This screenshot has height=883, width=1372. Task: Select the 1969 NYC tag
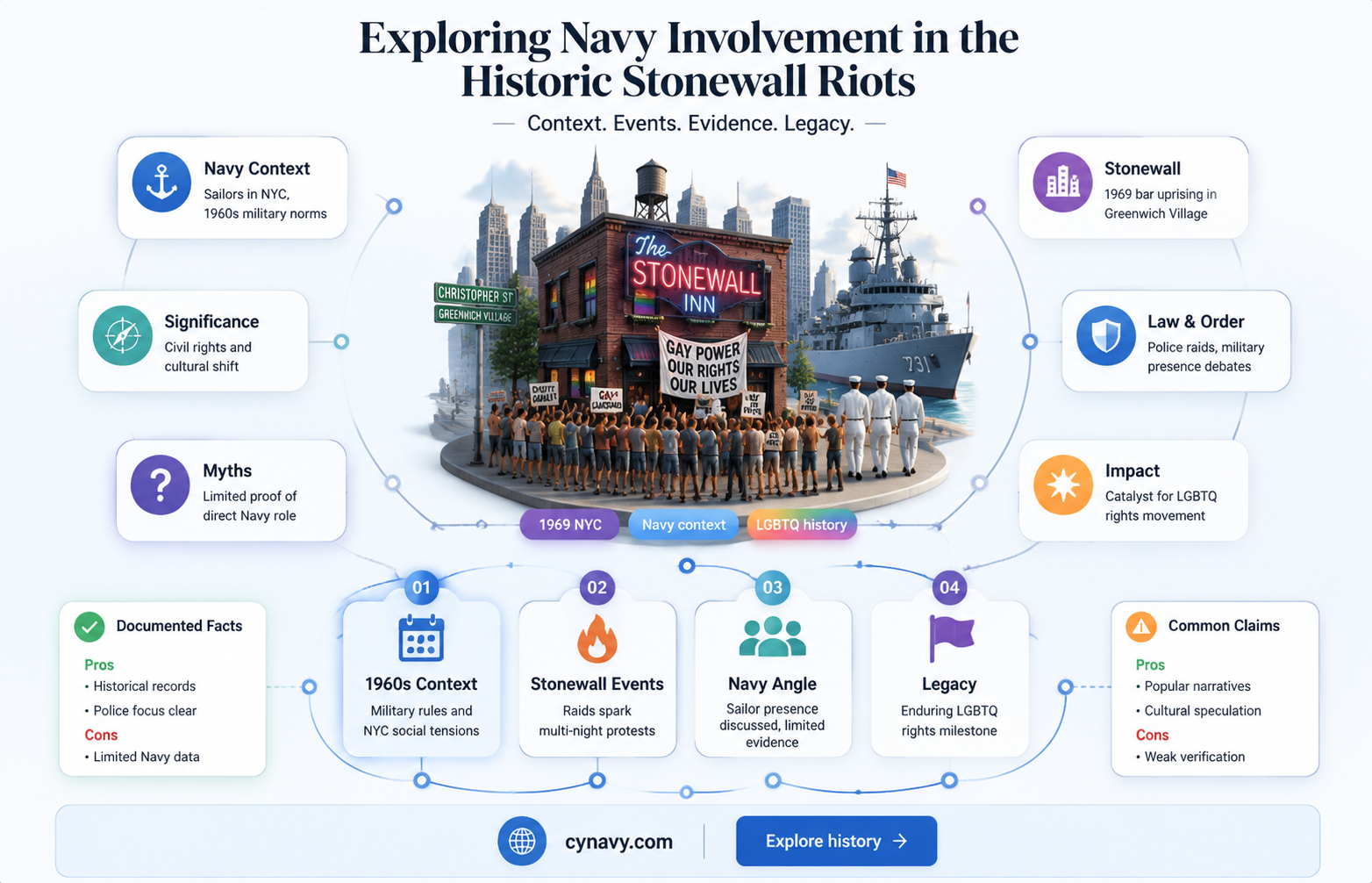click(570, 524)
